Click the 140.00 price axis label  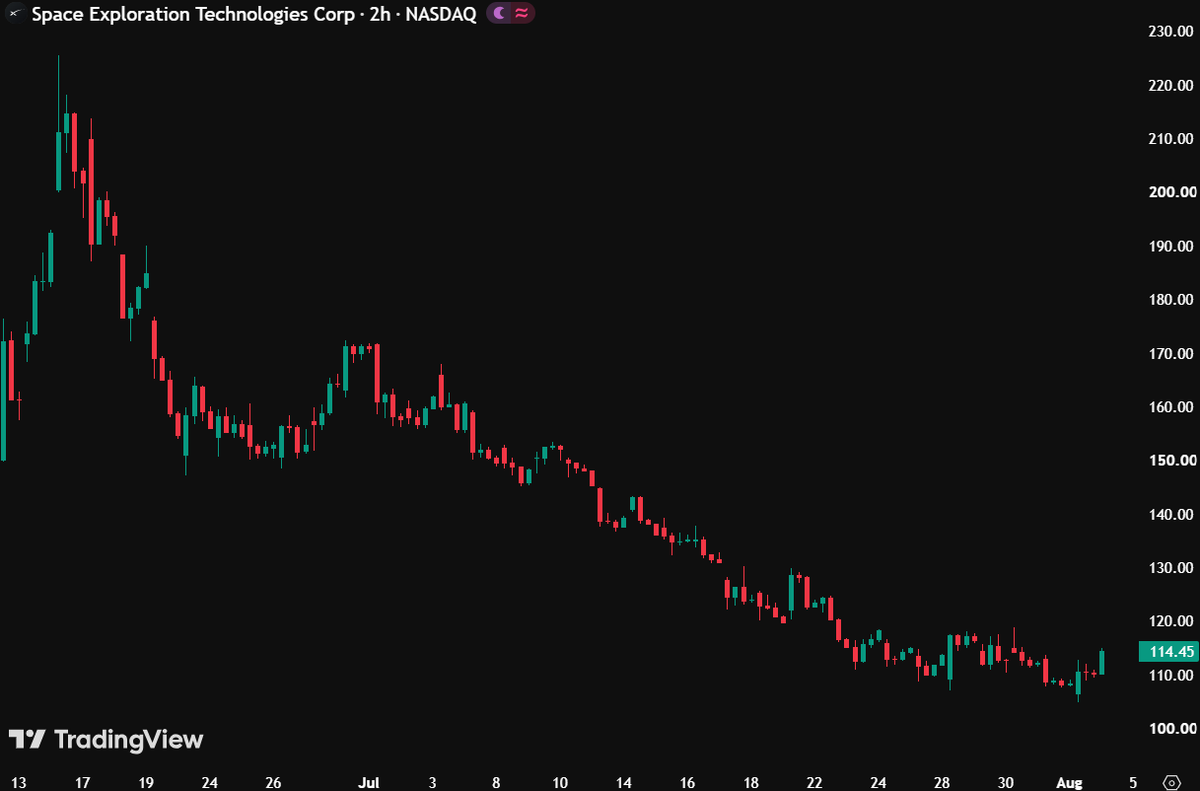point(1173,514)
